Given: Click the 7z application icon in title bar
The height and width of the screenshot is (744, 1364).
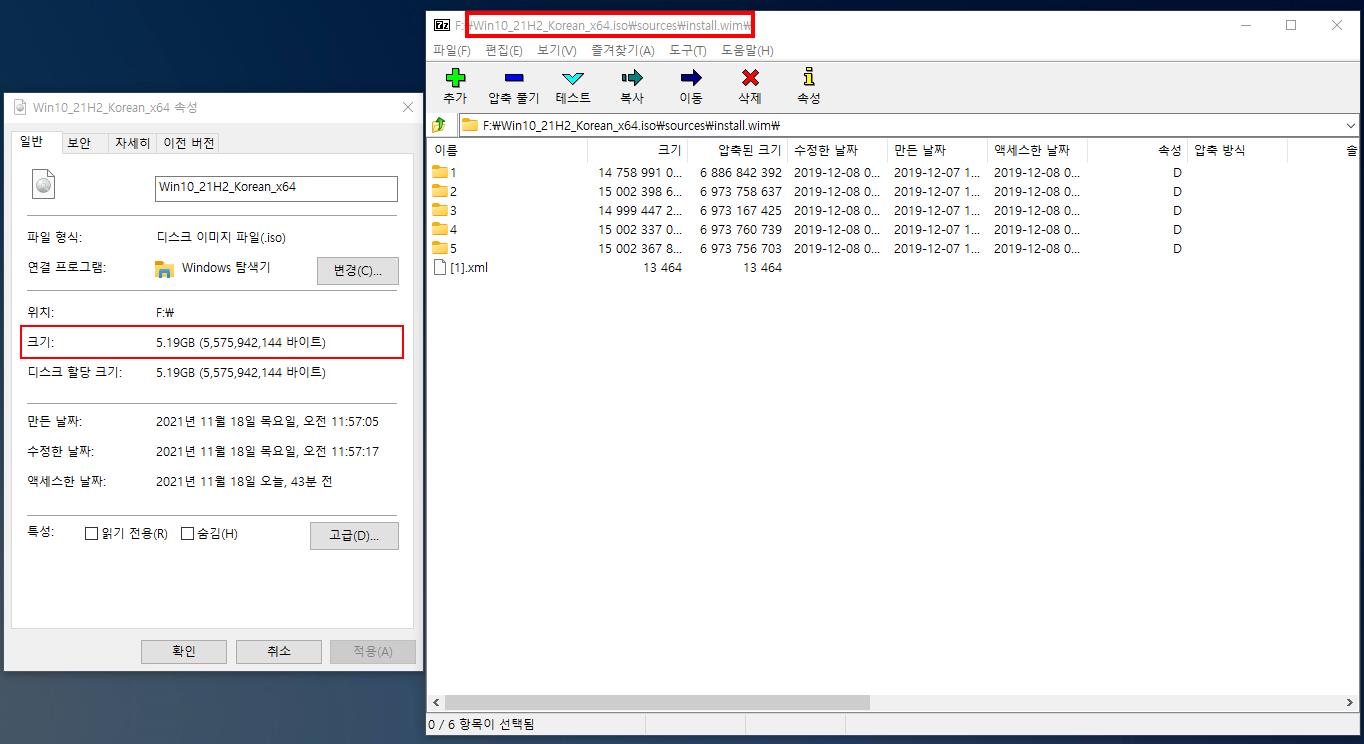Looking at the screenshot, I should click(x=441, y=25).
